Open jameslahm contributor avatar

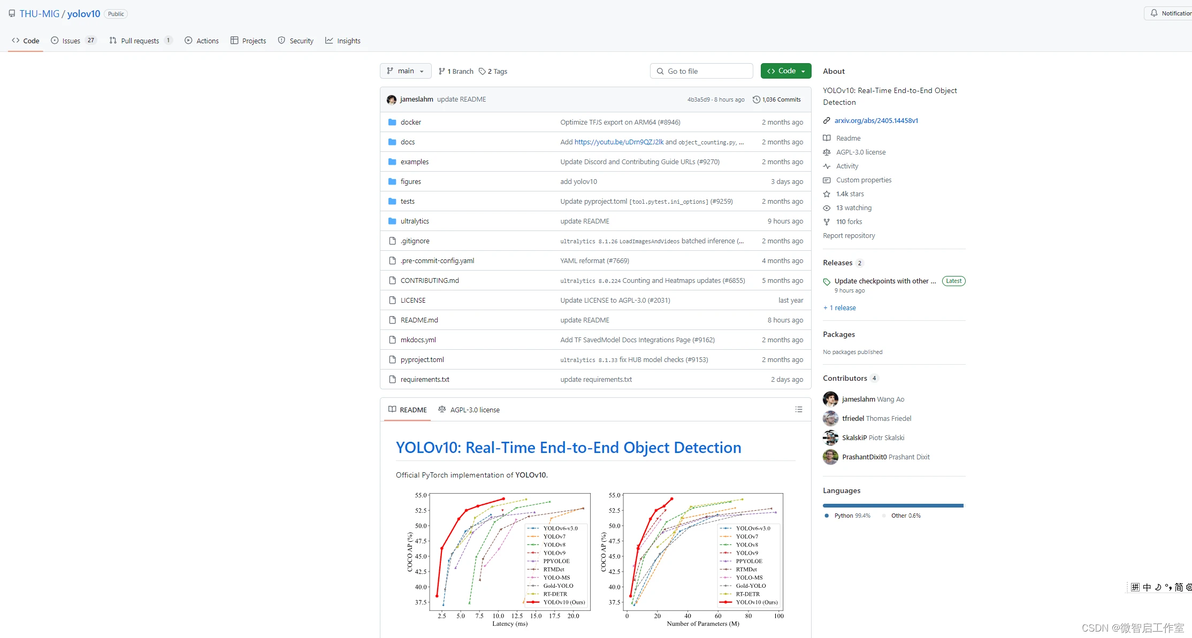click(830, 399)
